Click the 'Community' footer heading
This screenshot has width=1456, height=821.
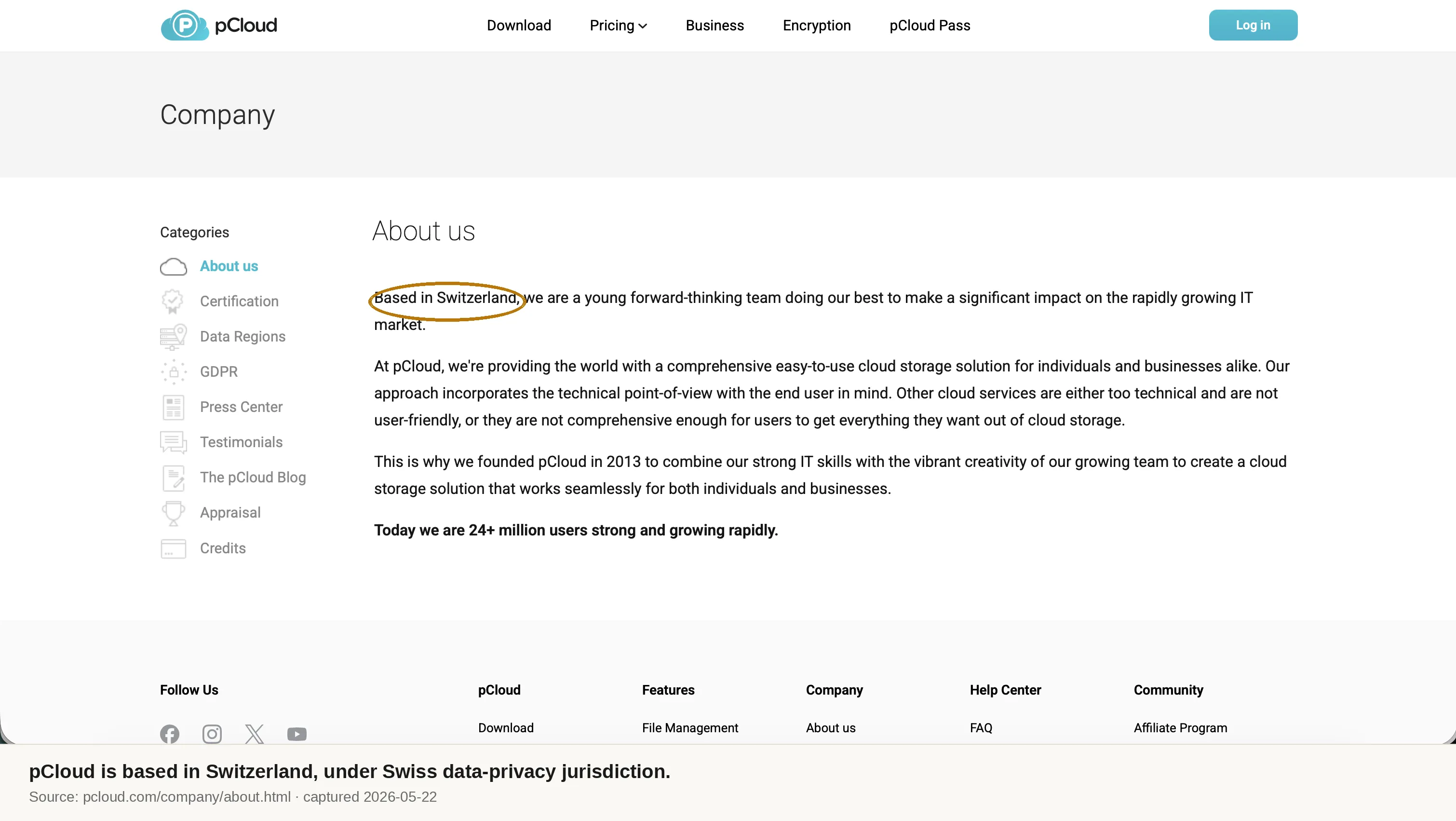[1168, 690]
